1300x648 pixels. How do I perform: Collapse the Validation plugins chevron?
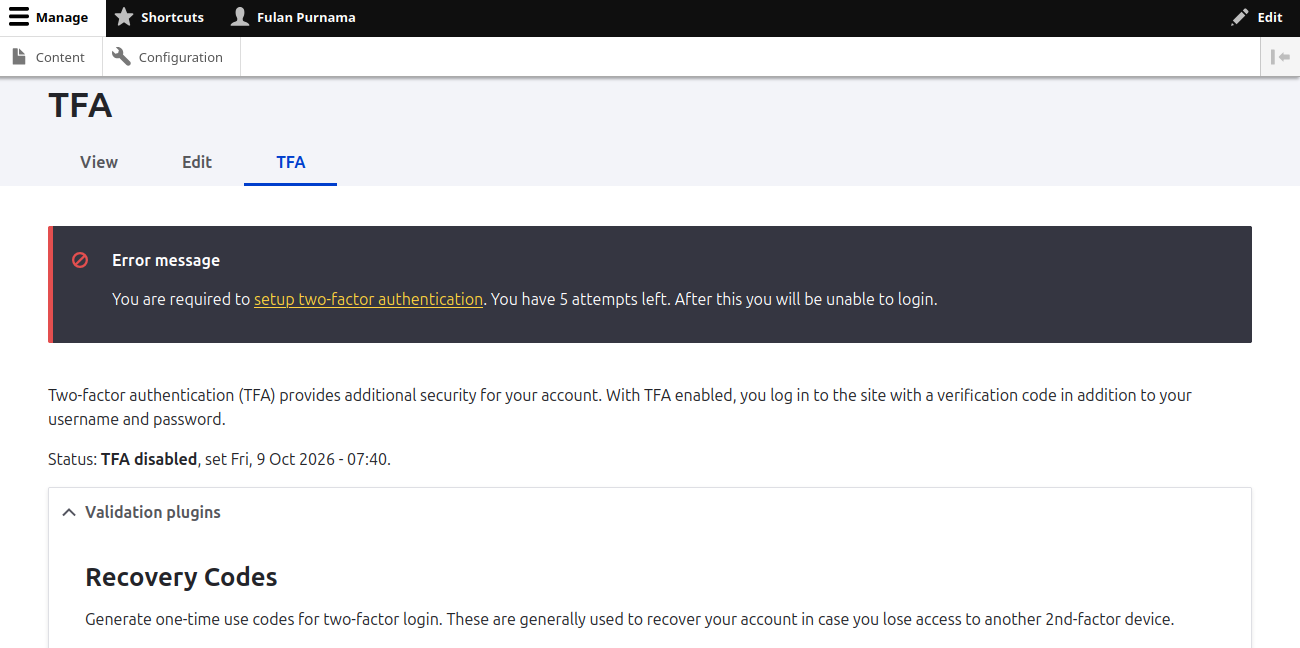coord(69,512)
